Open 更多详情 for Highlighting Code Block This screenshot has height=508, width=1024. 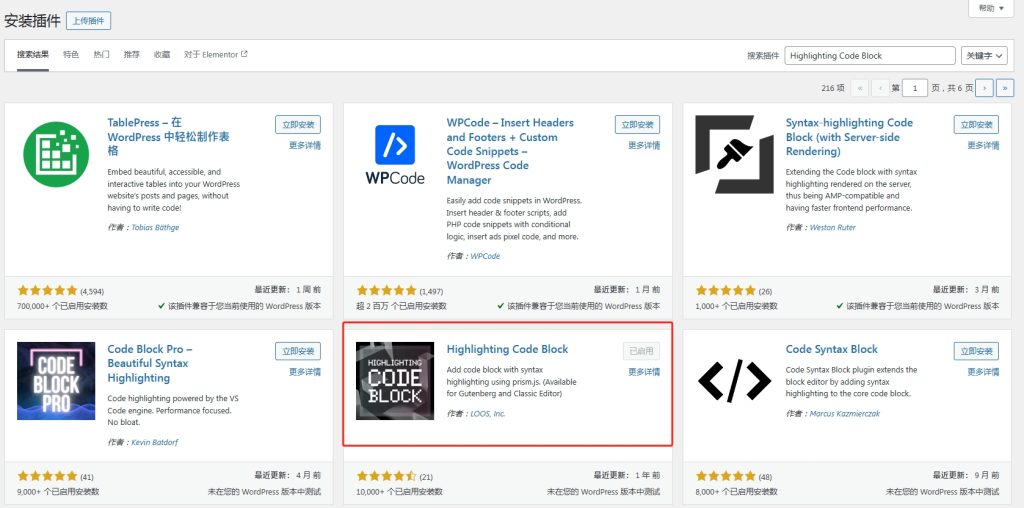point(644,372)
